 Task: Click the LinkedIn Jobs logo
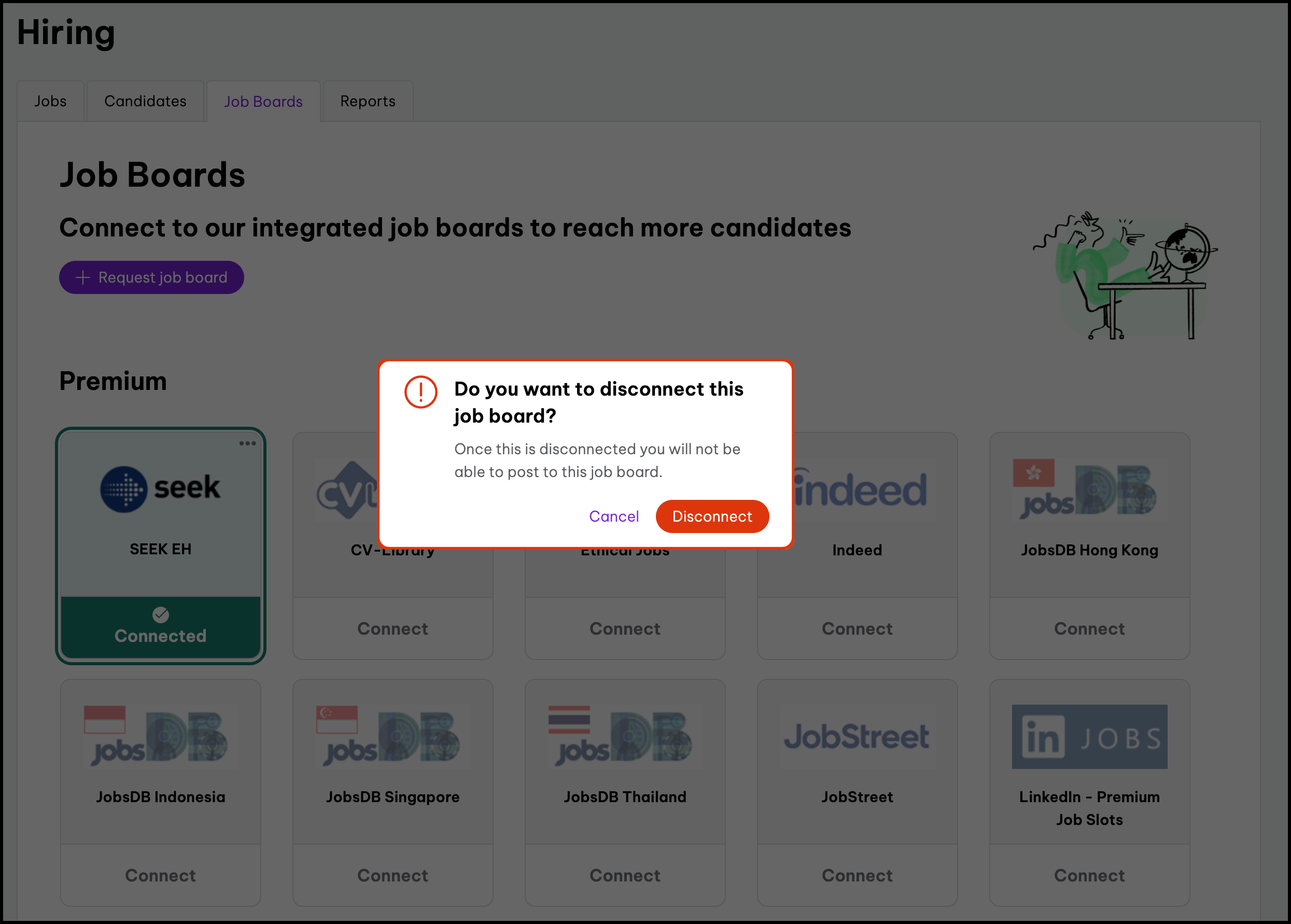1089,737
